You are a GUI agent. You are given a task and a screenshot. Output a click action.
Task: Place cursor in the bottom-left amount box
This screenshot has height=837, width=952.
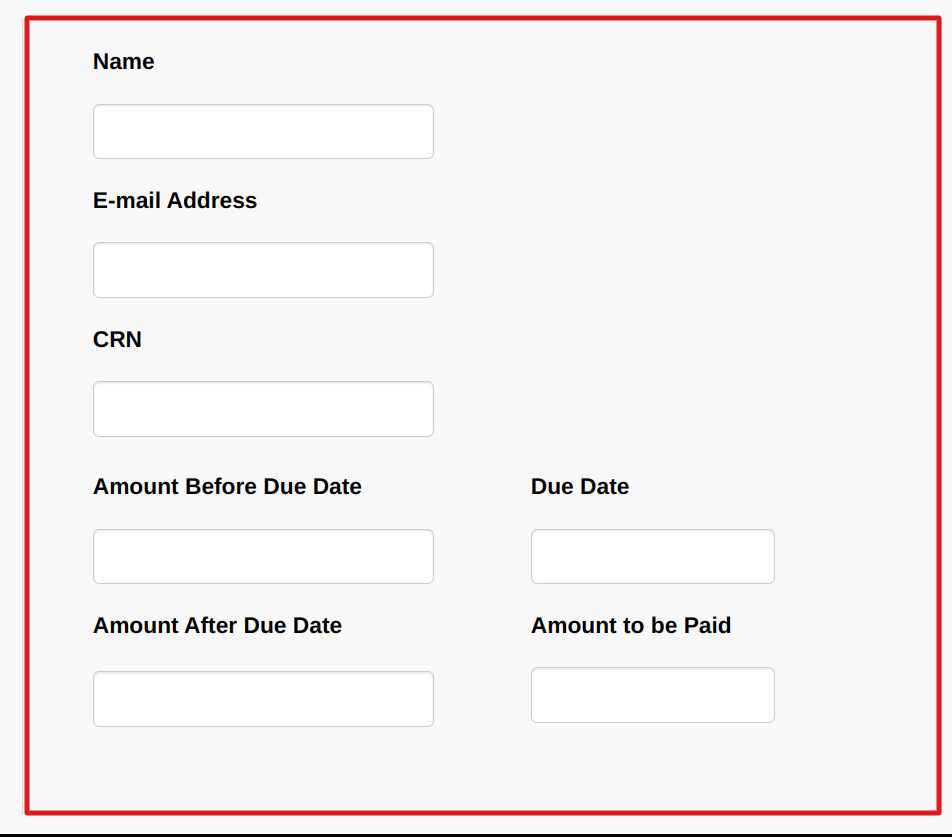(x=263, y=699)
